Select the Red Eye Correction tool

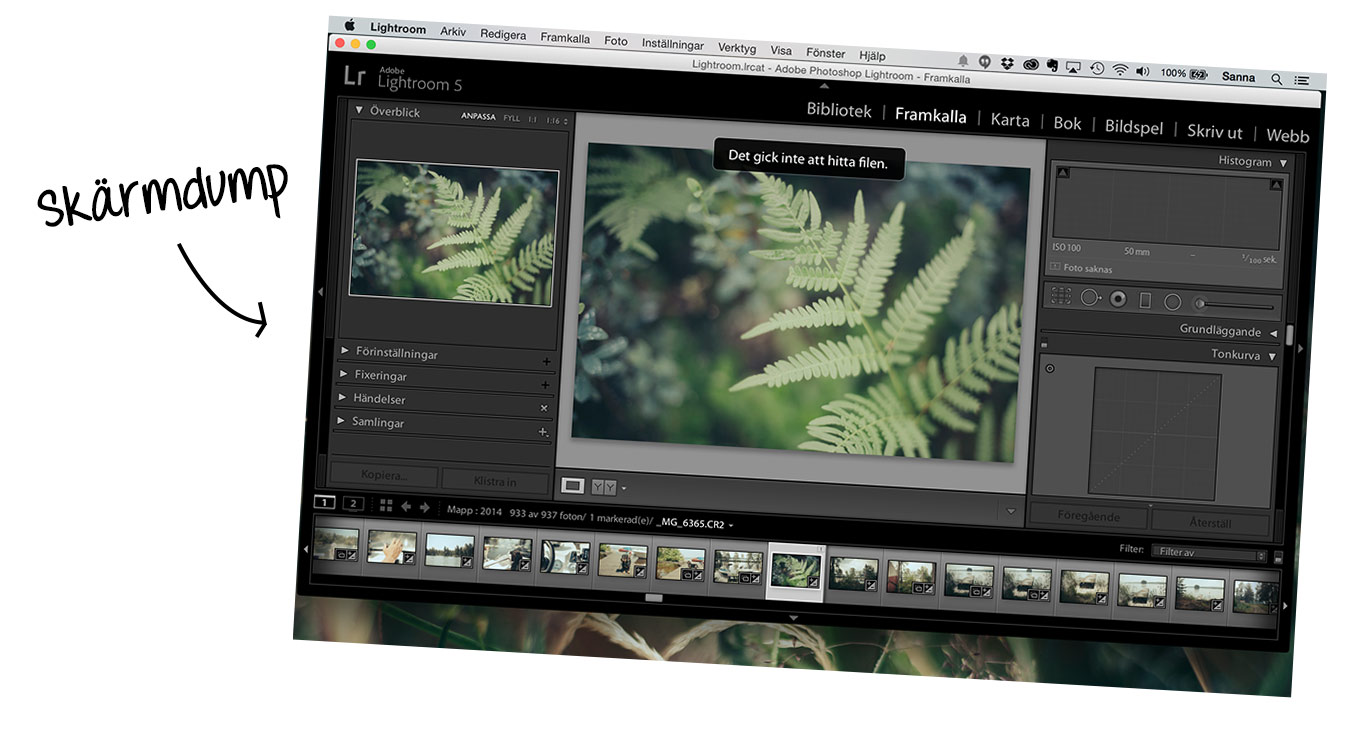tap(1118, 299)
